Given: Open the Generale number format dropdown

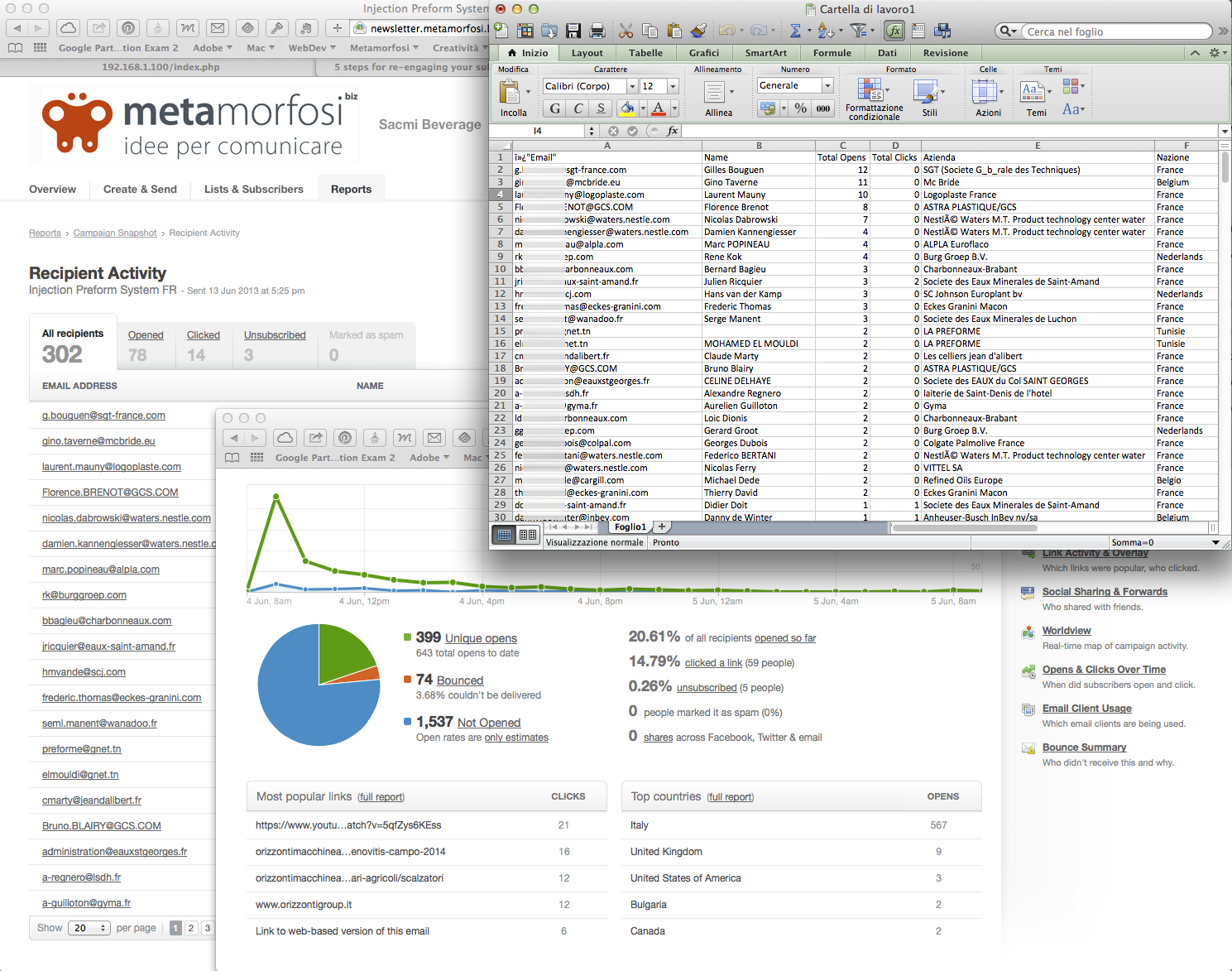Looking at the screenshot, I should pos(827,85).
